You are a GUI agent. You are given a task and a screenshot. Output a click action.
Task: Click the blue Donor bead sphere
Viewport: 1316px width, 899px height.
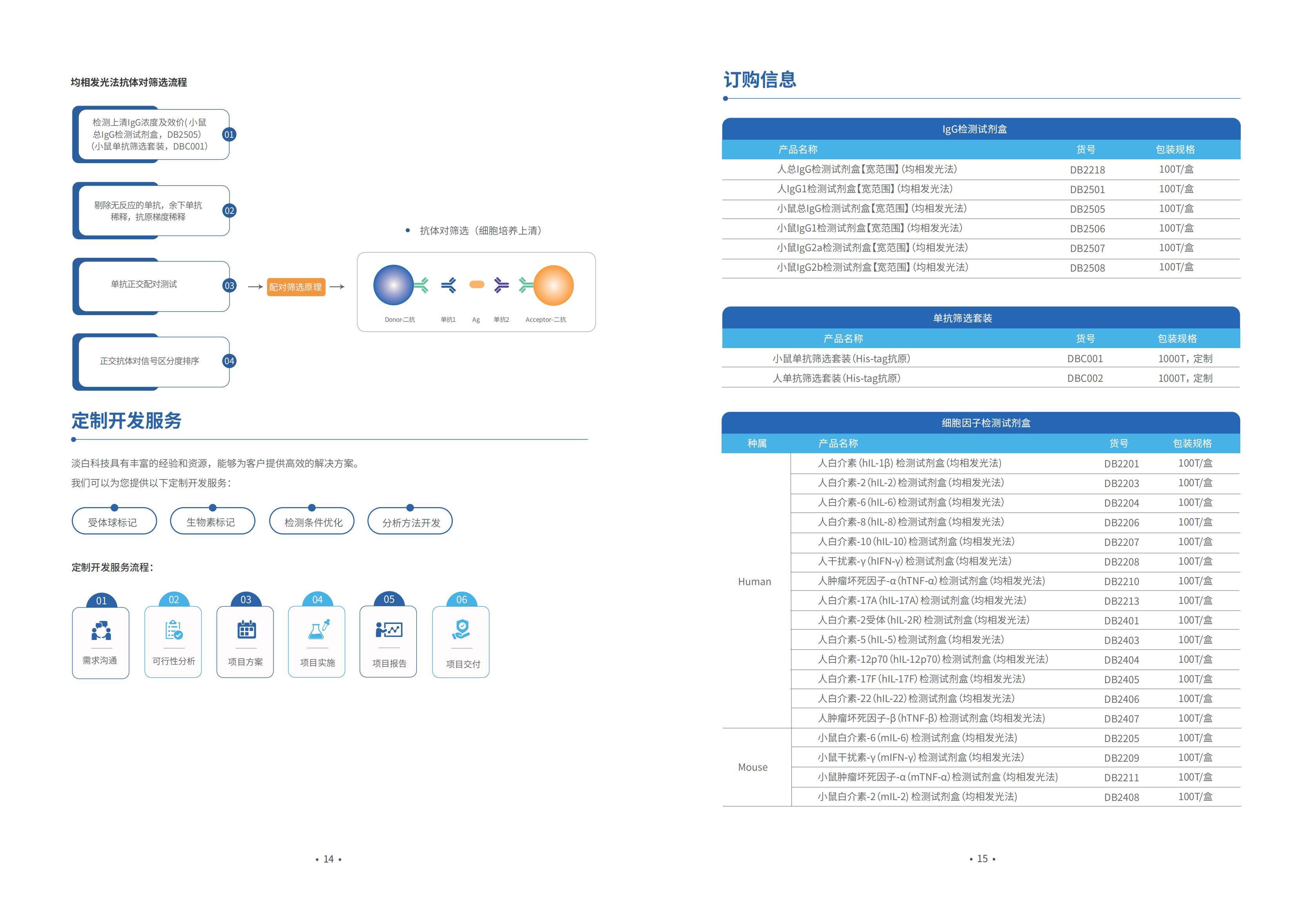click(394, 285)
